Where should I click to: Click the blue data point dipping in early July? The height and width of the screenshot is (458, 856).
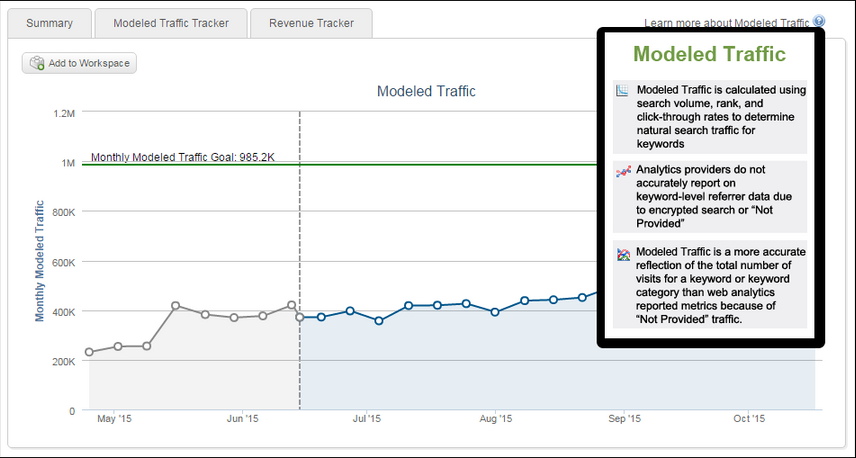click(379, 321)
